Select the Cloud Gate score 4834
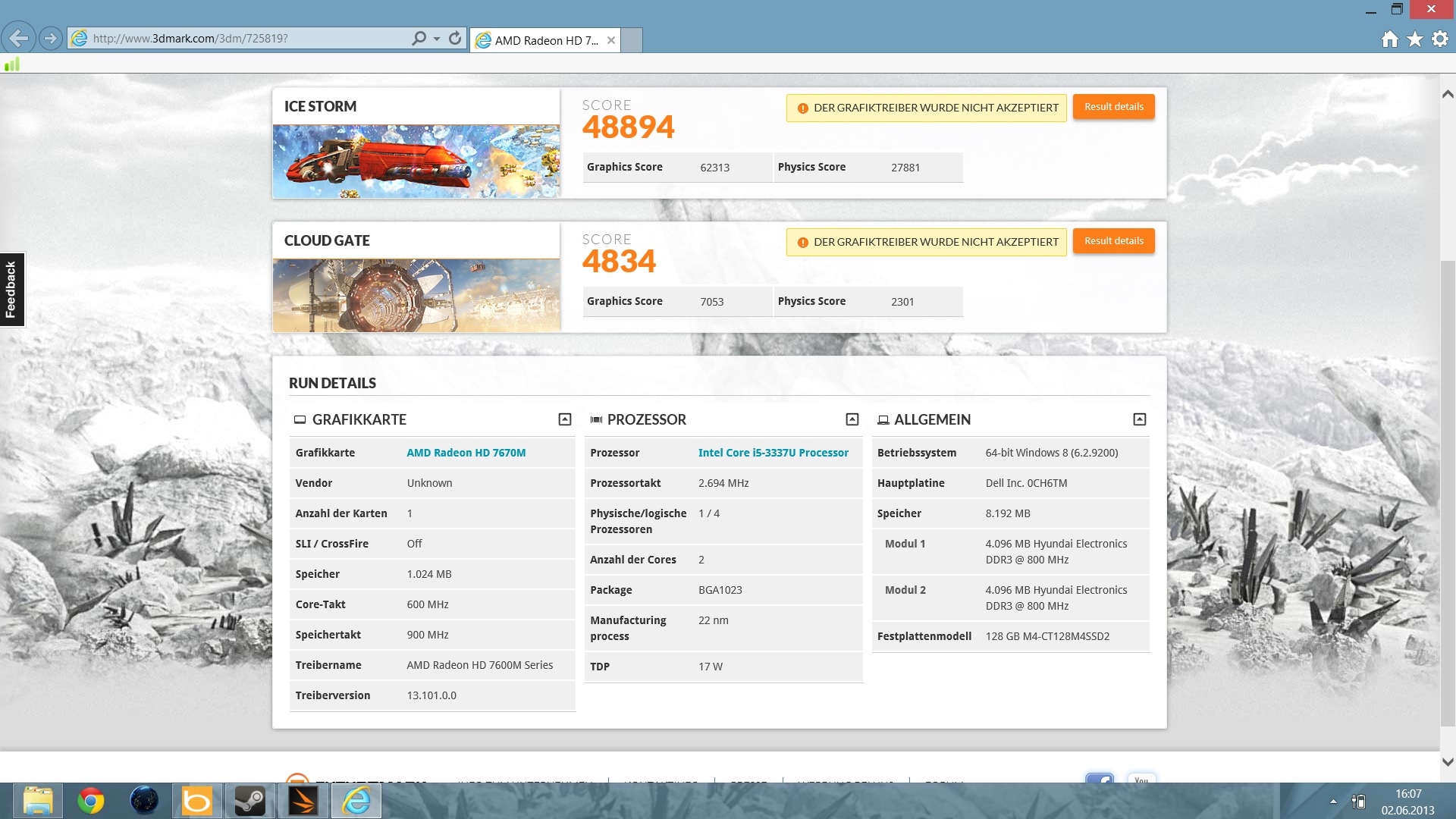1456x819 pixels. tap(619, 262)
